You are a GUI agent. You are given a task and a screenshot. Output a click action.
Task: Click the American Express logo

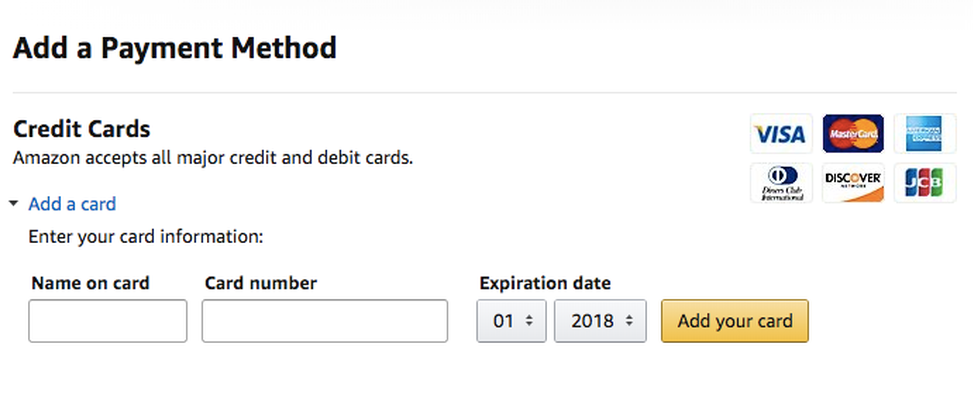925,133
